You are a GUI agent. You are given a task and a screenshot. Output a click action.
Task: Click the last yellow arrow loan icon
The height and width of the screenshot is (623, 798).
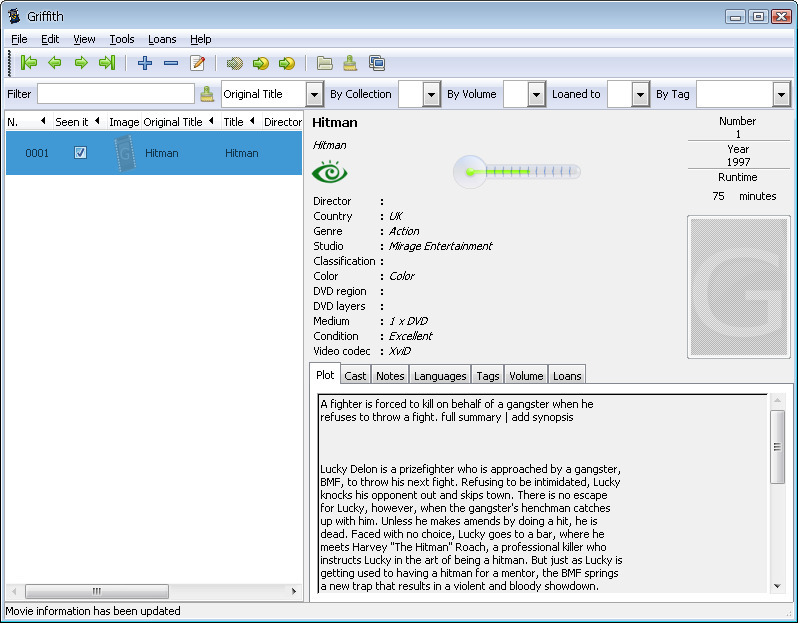pyautogui.click(x=287, y=63)
